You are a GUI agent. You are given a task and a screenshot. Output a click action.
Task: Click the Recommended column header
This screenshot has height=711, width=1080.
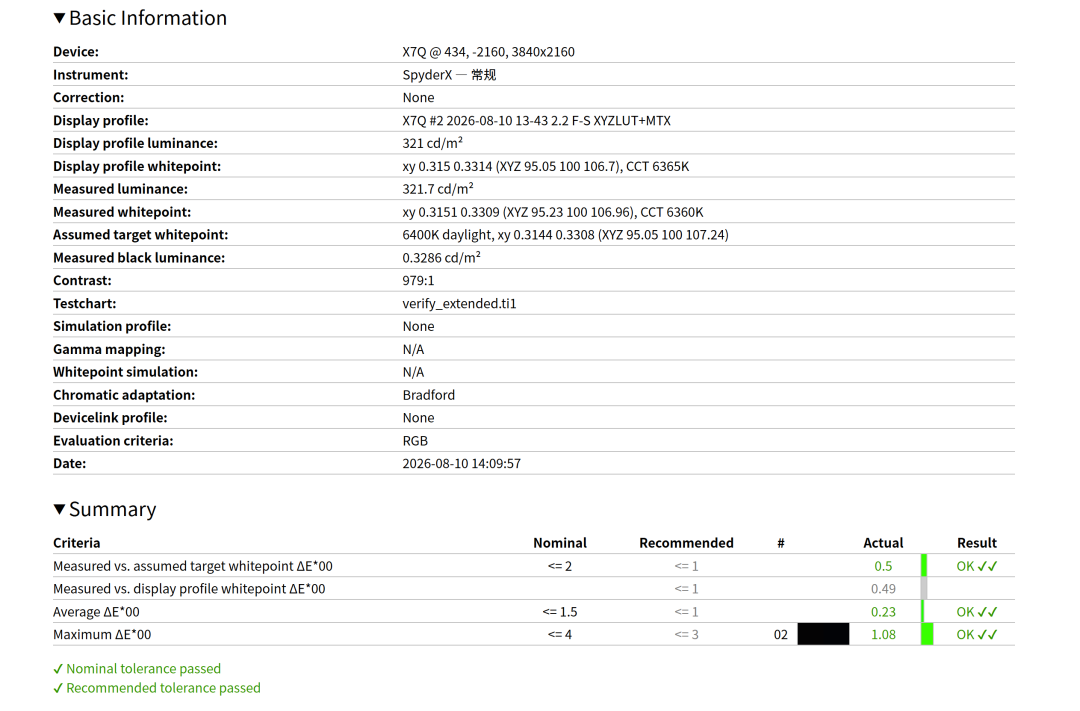686,543
